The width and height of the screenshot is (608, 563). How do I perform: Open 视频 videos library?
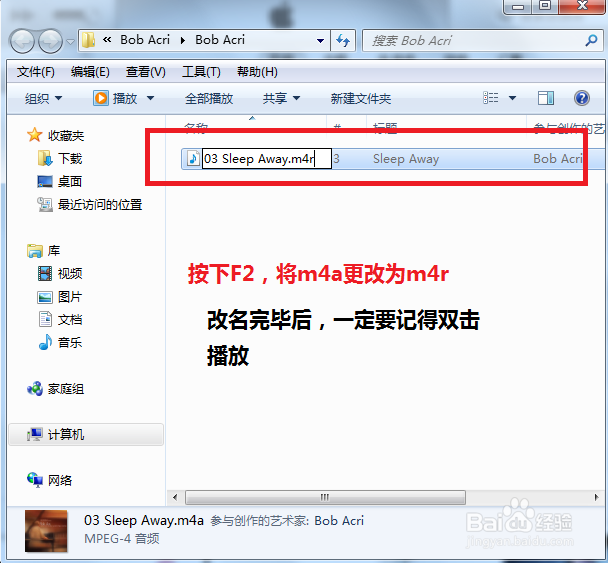(x=70, y=274)
